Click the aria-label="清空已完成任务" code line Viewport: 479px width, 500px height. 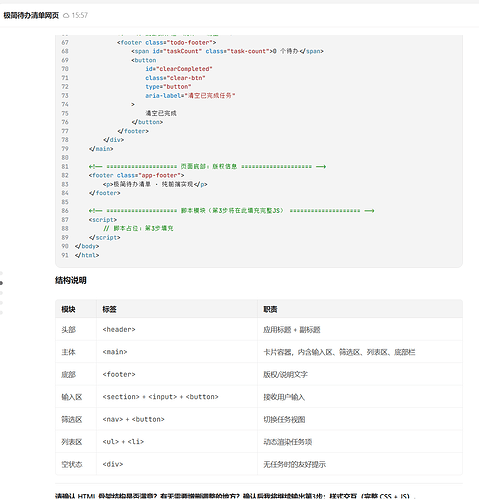pyautogui.click(x=190, y=95)
